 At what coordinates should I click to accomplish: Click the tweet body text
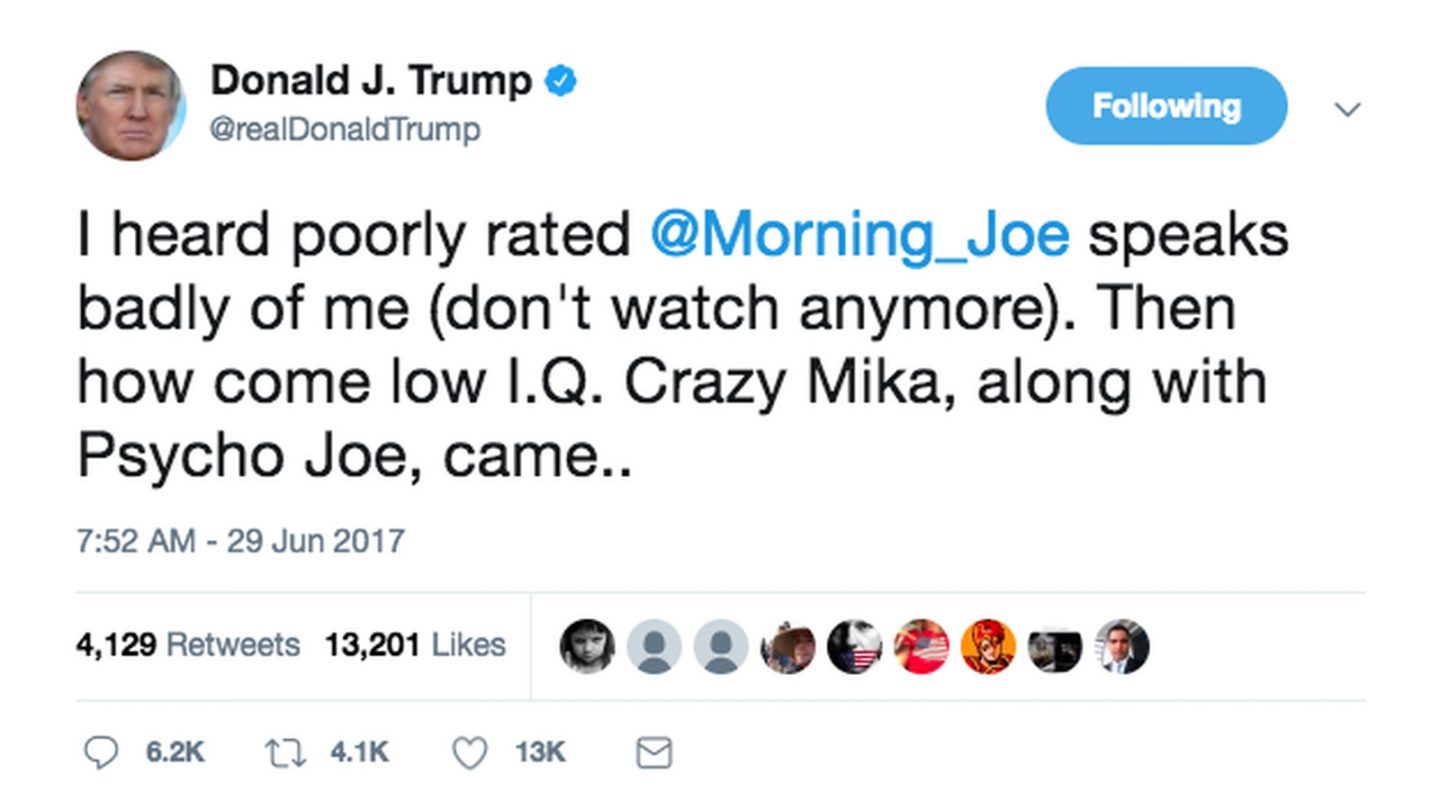coord(683,345)
